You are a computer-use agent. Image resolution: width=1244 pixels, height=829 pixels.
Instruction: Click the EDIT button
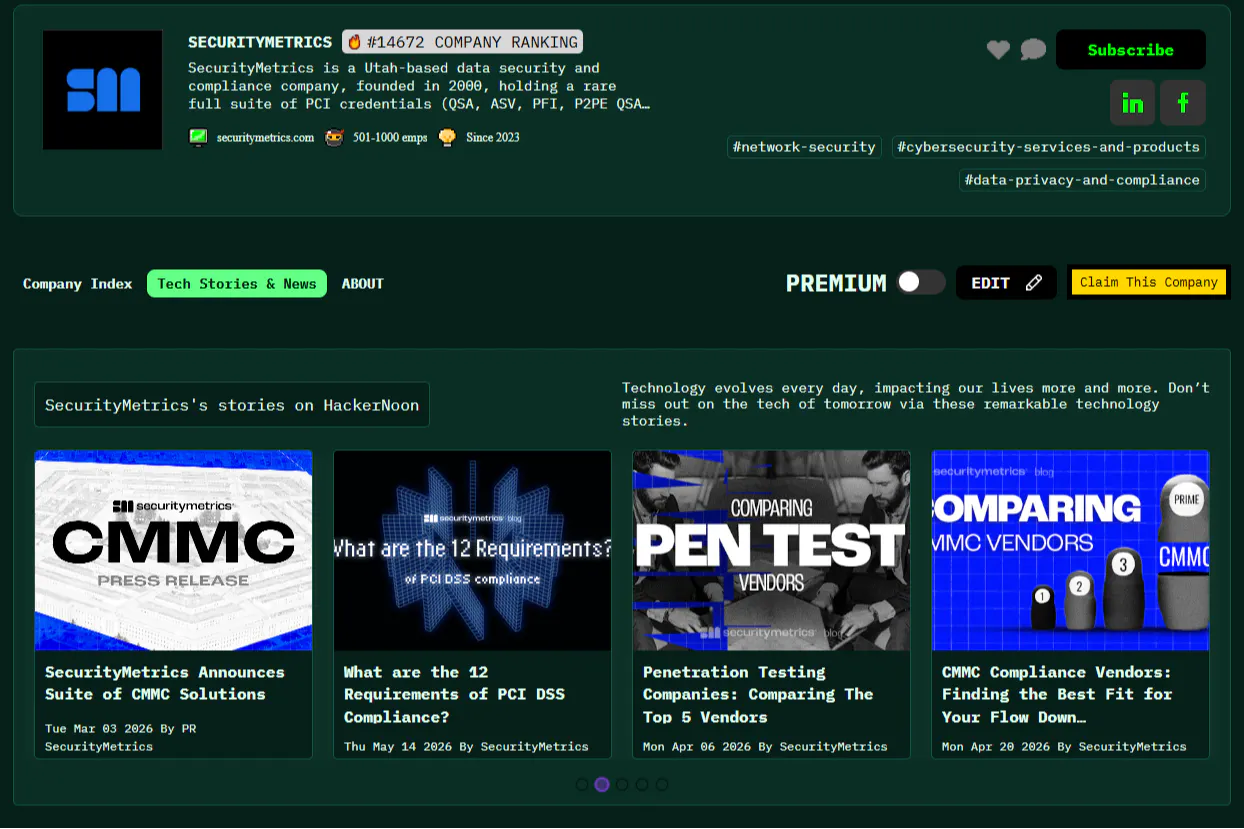click(x=1006, y=283)
